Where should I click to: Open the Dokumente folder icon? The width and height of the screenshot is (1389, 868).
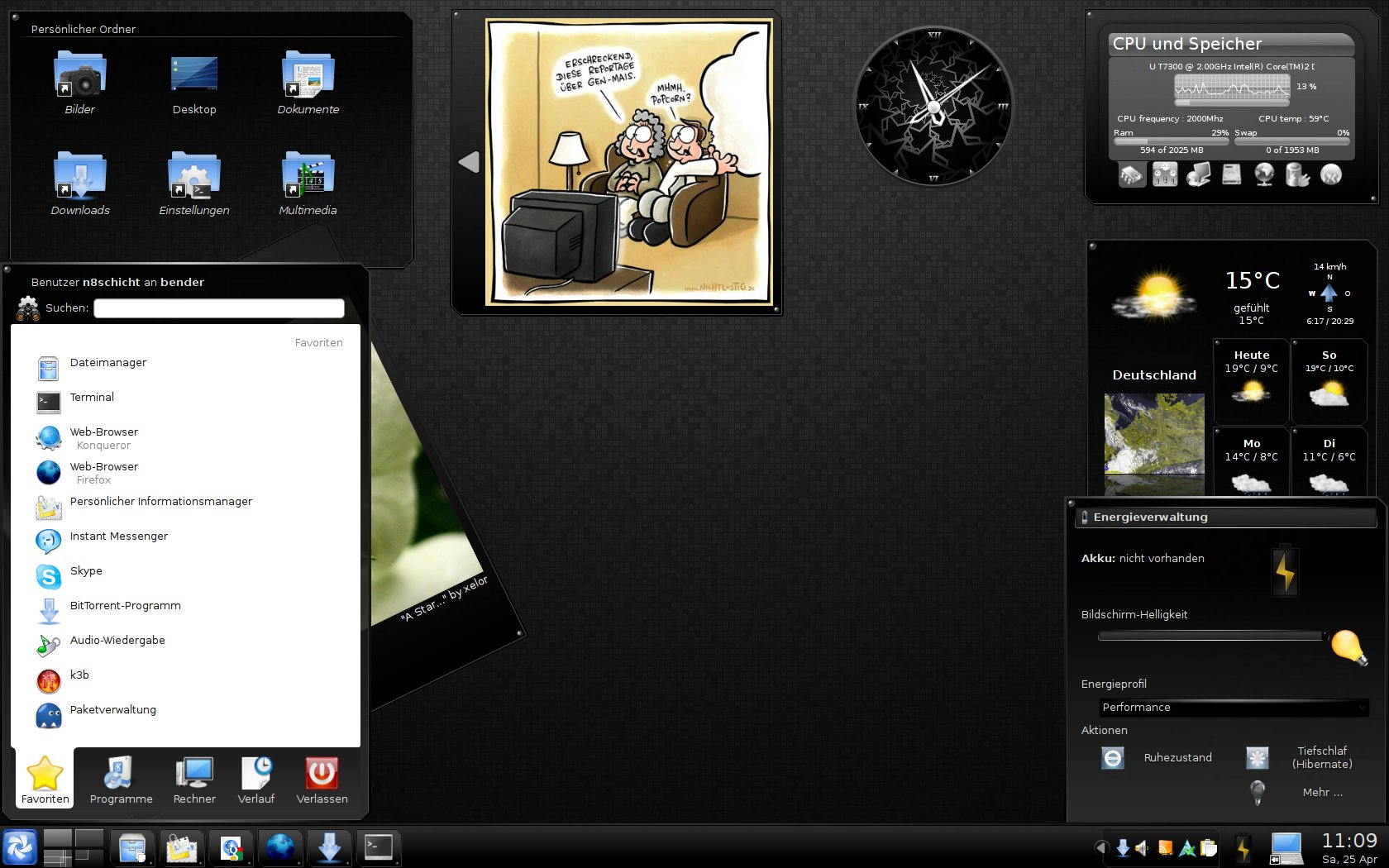tap(308, 74)
